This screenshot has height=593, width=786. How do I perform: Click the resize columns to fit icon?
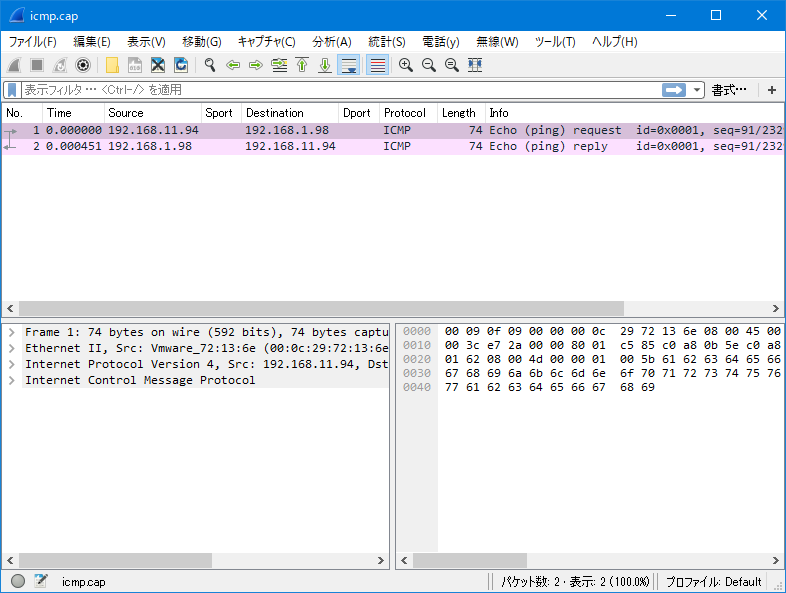point(475,65)
